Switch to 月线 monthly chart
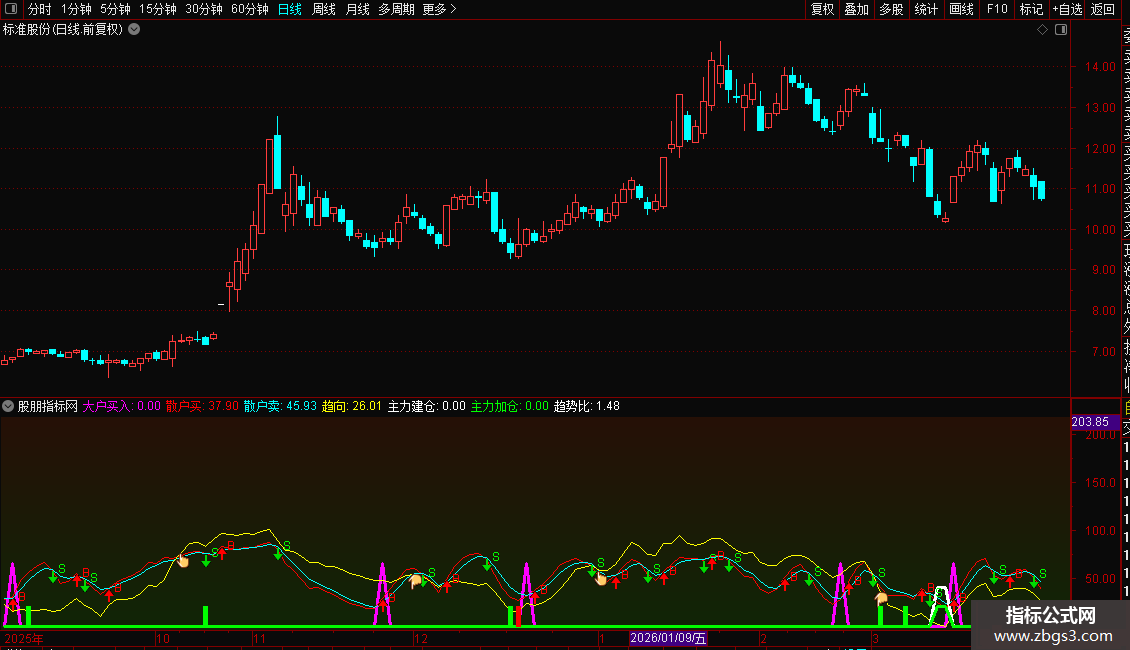The image size is (1130, 650). point(357,9)
